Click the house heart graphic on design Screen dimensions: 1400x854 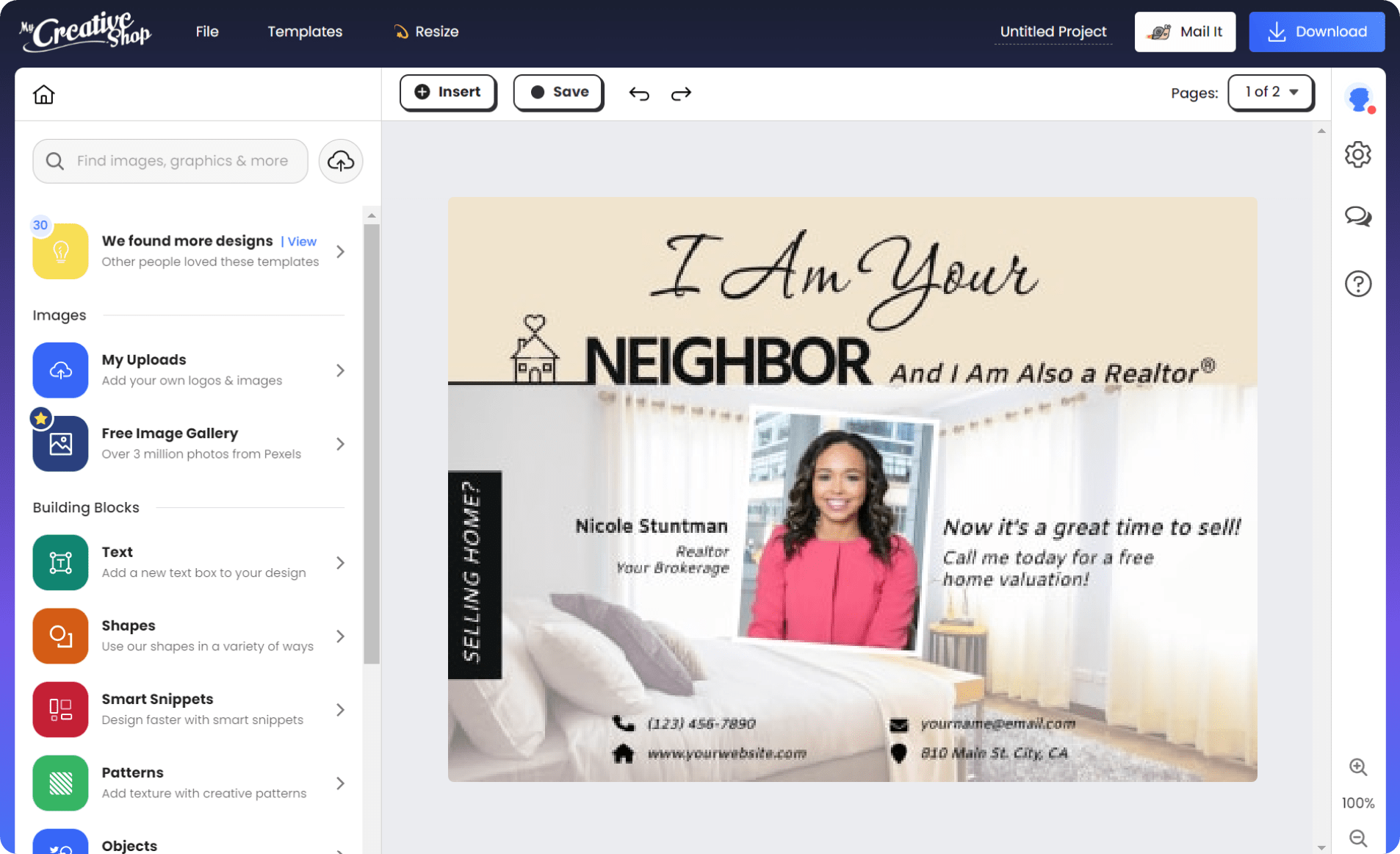coord(535,349)
